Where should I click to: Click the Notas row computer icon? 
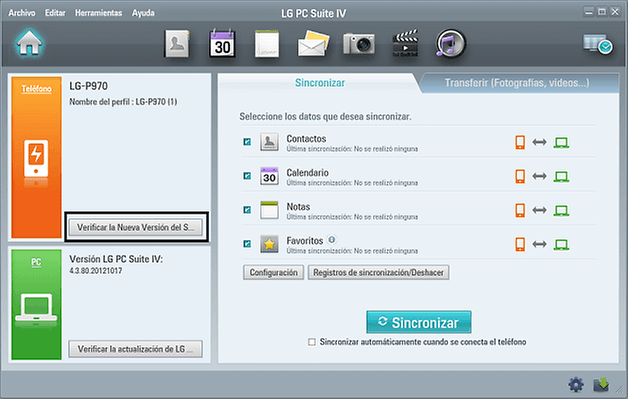[x=561, y=211]
